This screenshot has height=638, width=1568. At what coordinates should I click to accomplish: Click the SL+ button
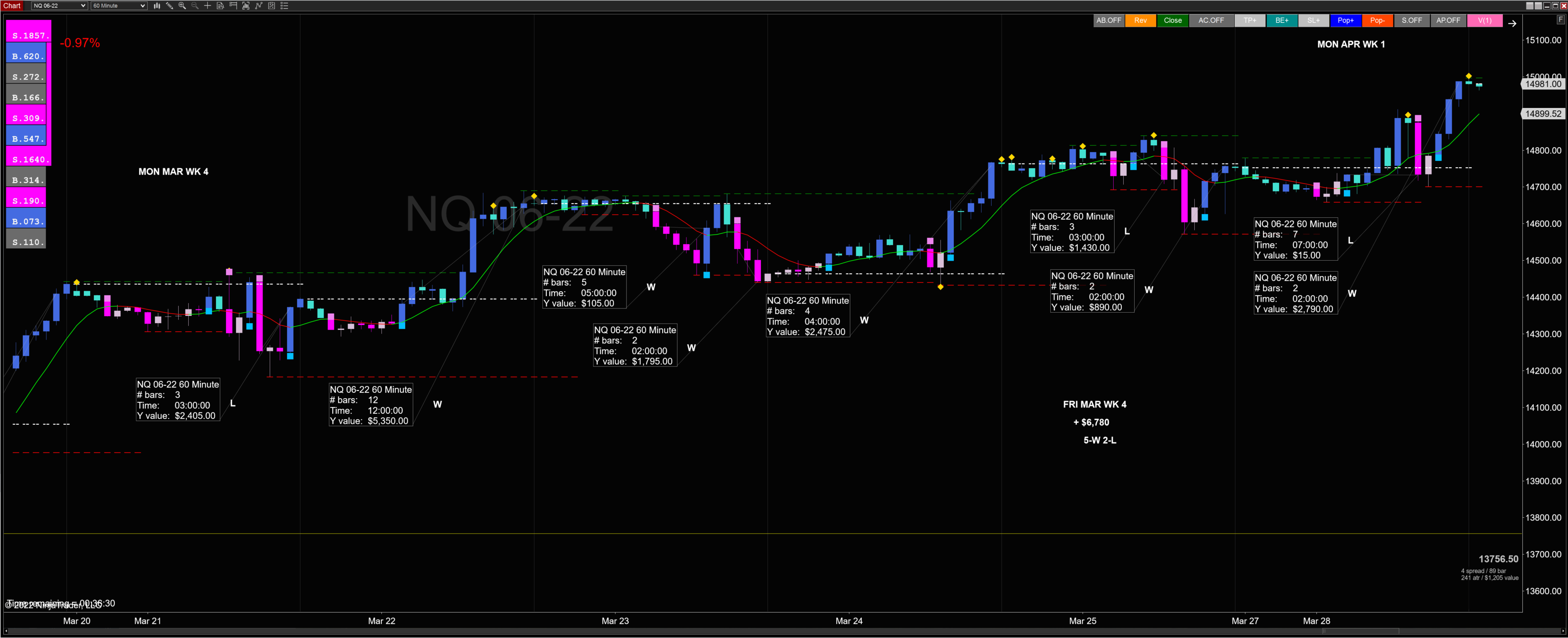(x=1314, y=21)
